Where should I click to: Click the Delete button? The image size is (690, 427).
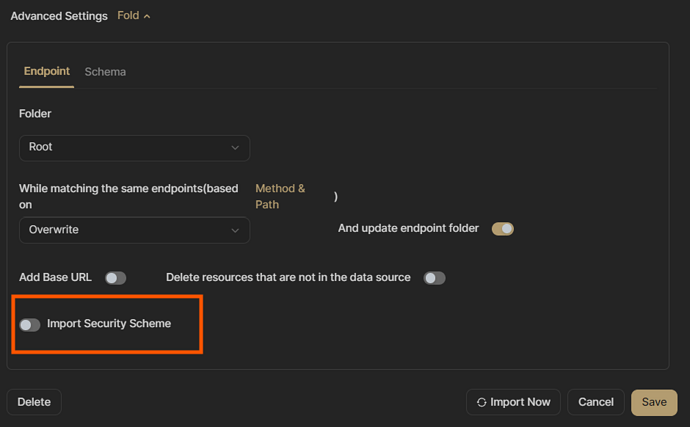[34, 402]
